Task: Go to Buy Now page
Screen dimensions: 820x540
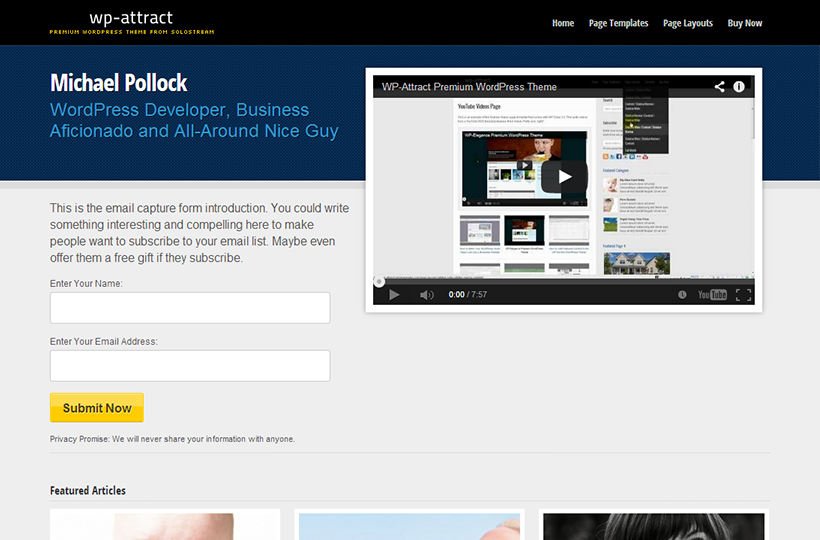Action: (745, 23)
